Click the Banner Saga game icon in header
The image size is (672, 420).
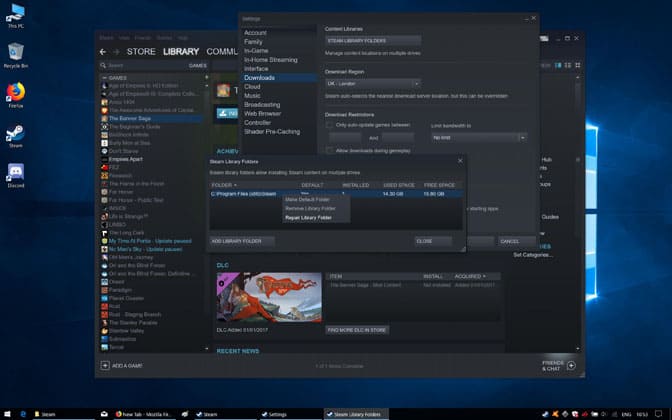pyautogui.click(x=223, y=90)
